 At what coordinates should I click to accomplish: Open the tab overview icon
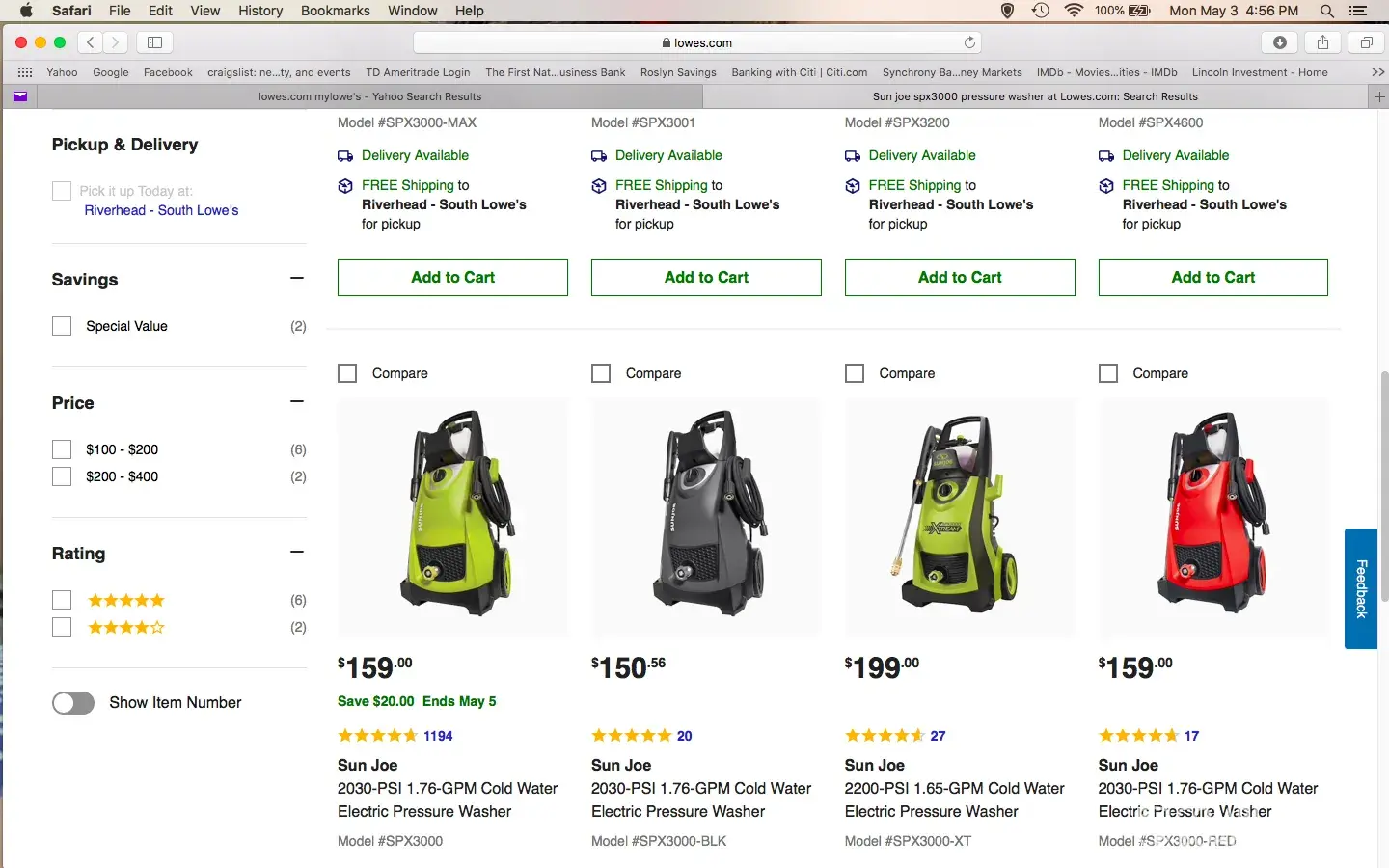(x=1366, y=42)
